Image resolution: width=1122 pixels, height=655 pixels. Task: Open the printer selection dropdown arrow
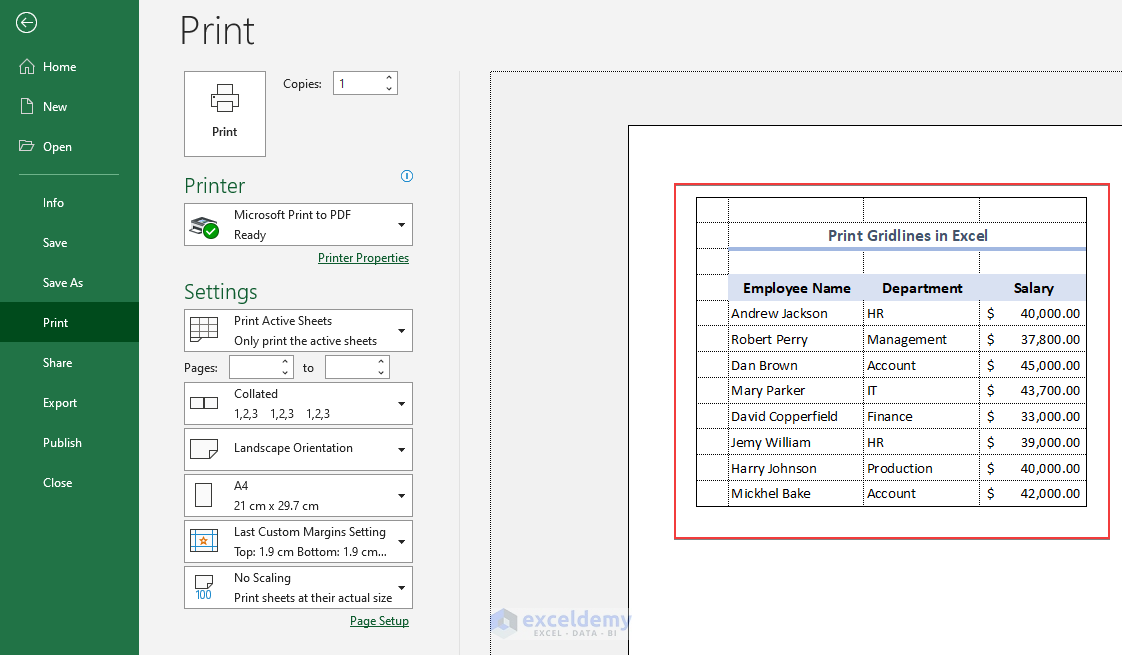(401, 225)
